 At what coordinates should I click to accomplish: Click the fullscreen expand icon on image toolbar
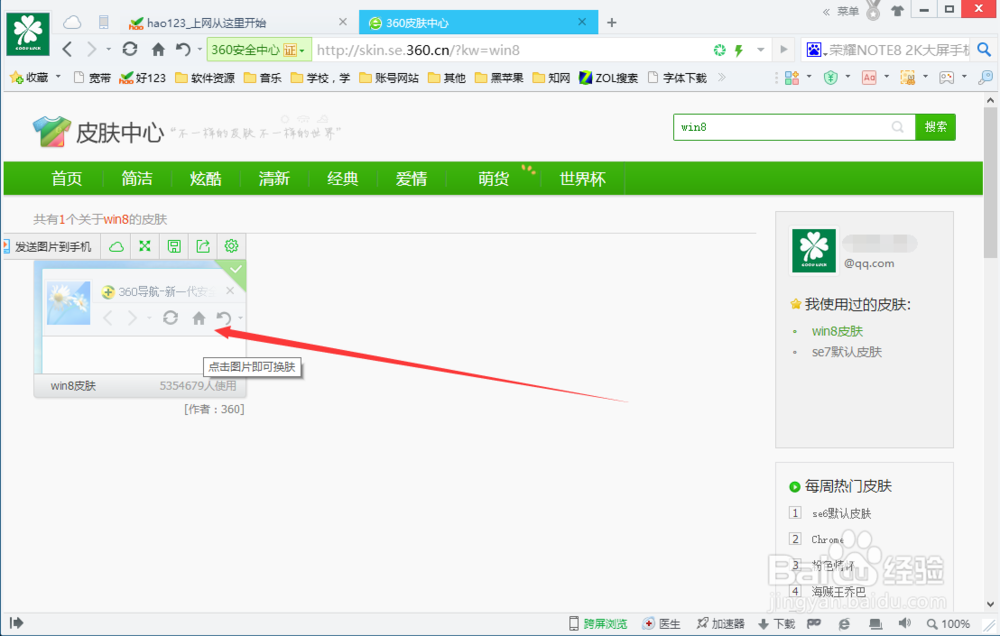coord(145,246)
